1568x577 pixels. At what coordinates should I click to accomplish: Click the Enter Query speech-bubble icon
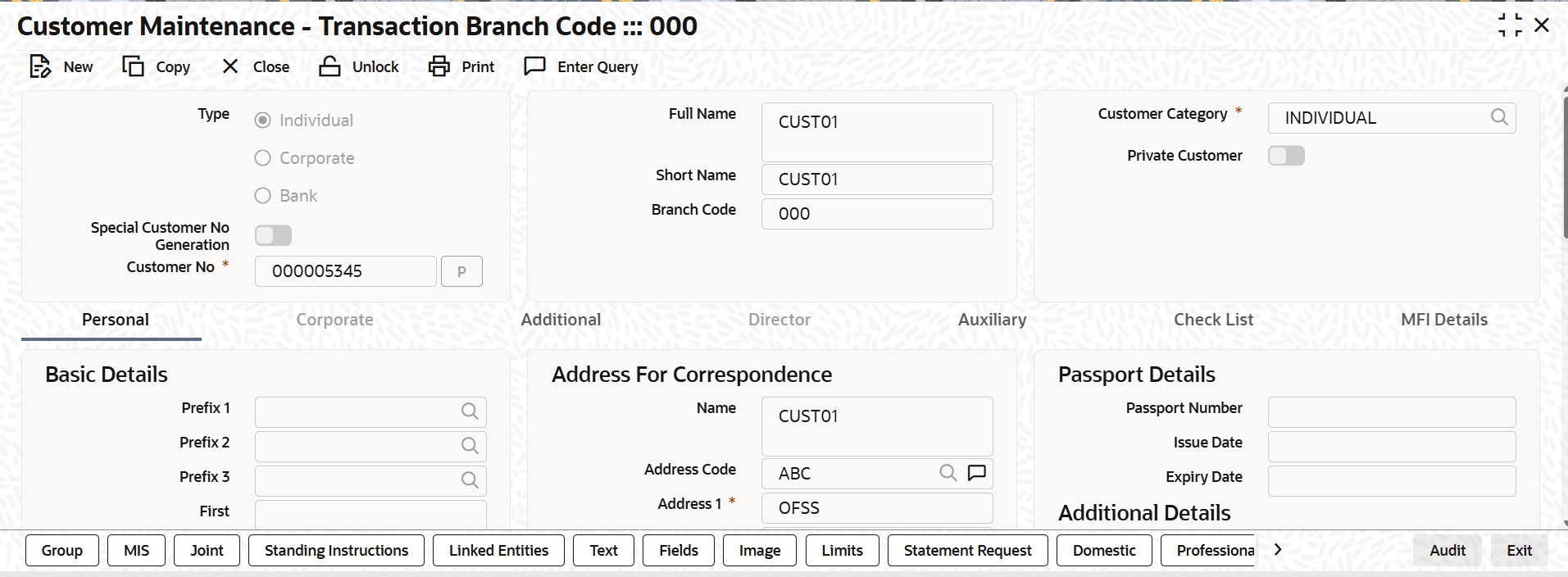point(535,66)
